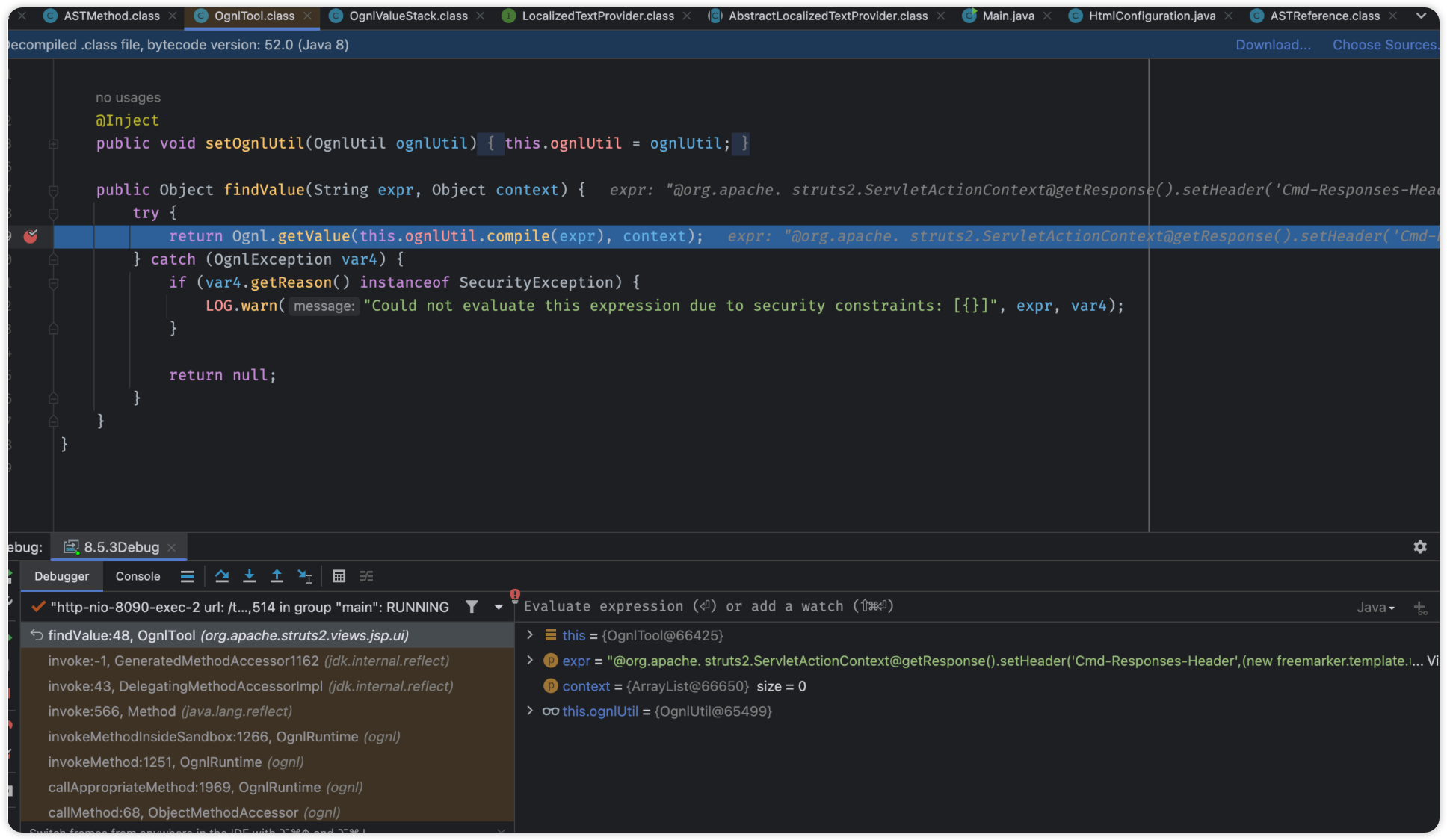Click the Choose Sources link
The width and height of the screenshot is (1447, 840).
(1385, 45)
